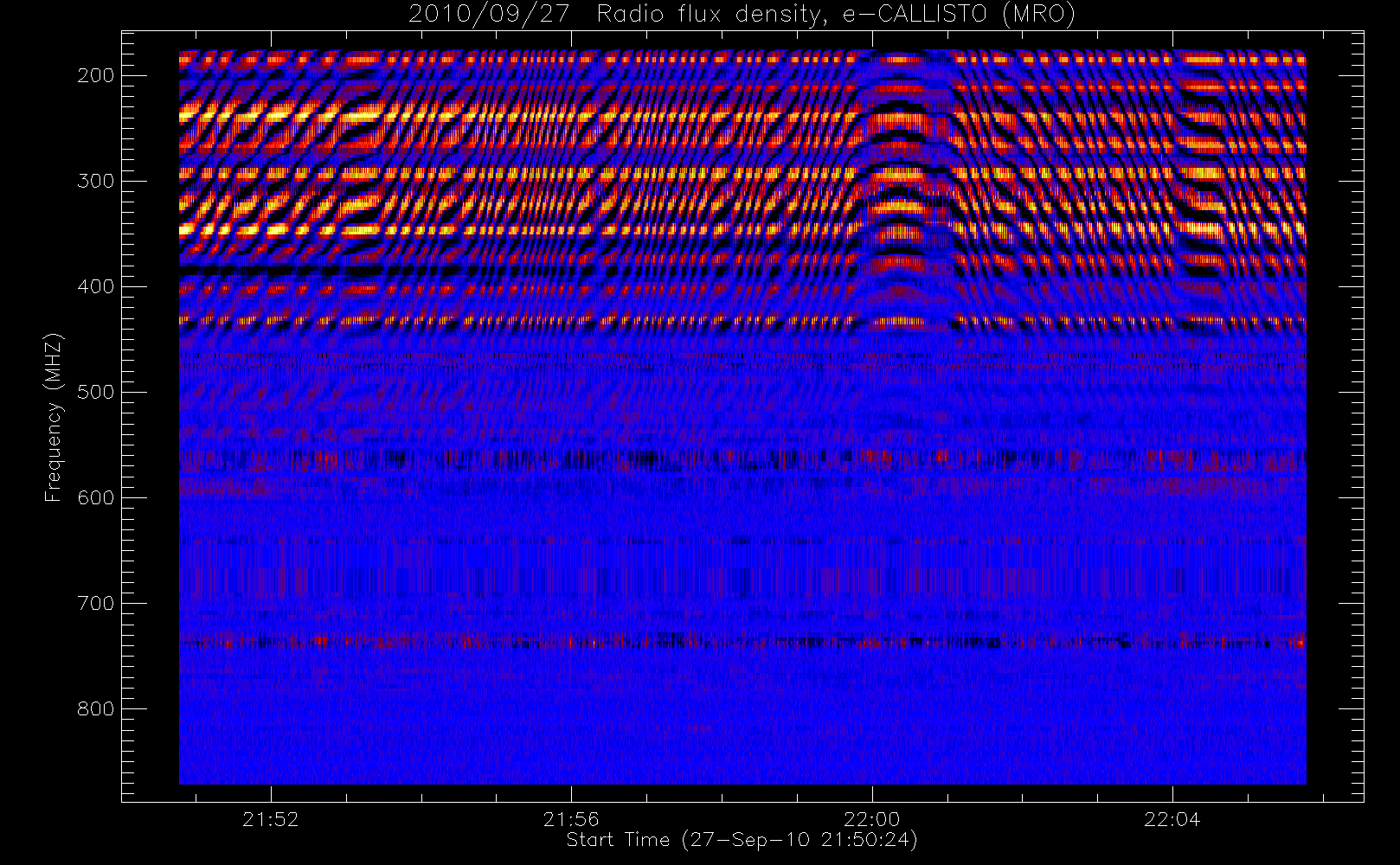Click the 700 frequency tick label
The height and width of the screenshot is (865, 1400).
96,603
